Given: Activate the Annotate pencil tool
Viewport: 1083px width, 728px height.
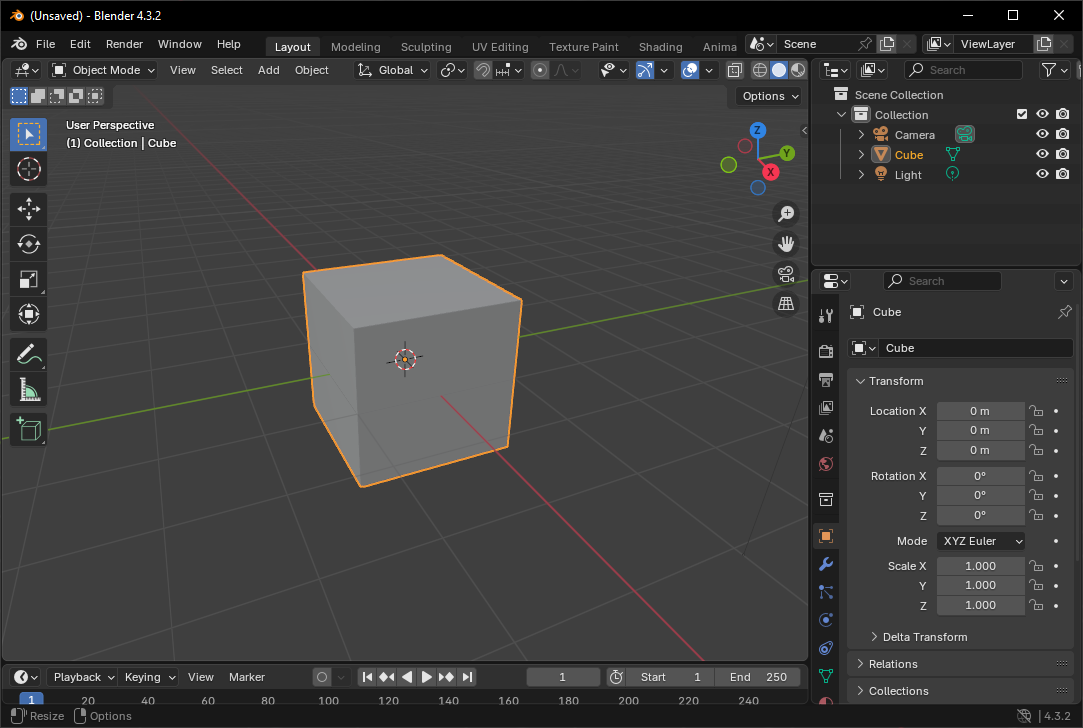Looking at the screenshot, I should pyautogui.click(x=28, y=353).
